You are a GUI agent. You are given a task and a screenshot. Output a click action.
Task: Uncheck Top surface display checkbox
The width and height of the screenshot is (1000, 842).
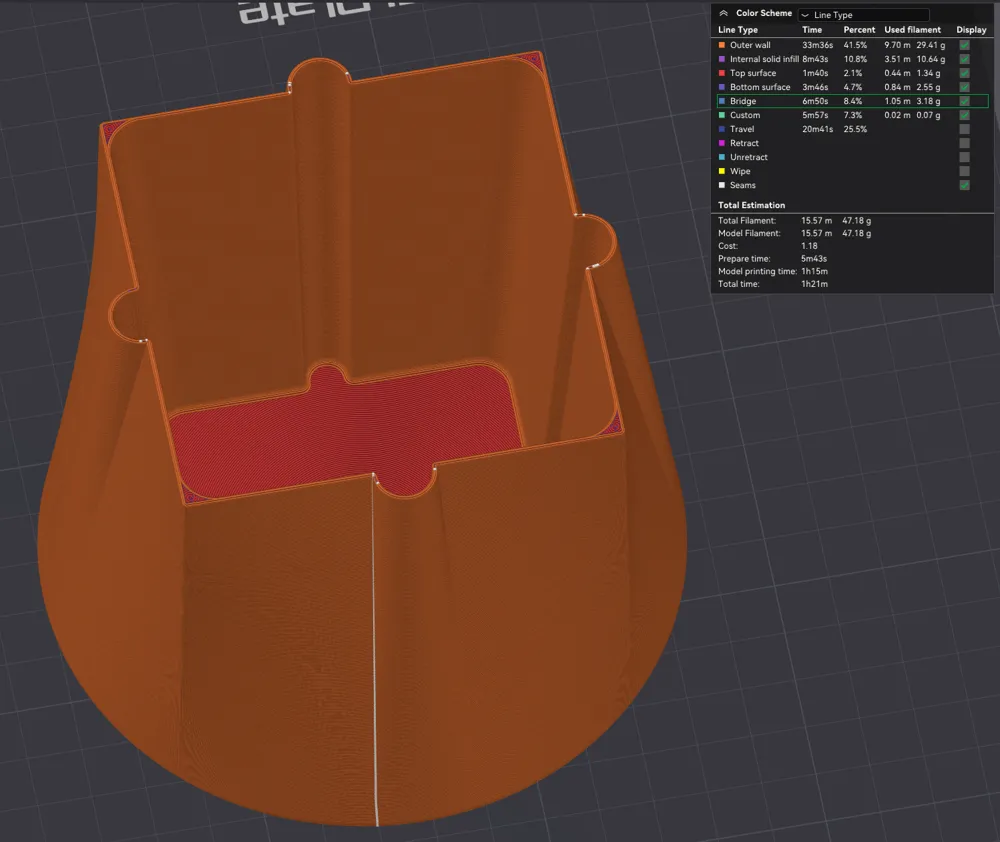tap(964, 73)
